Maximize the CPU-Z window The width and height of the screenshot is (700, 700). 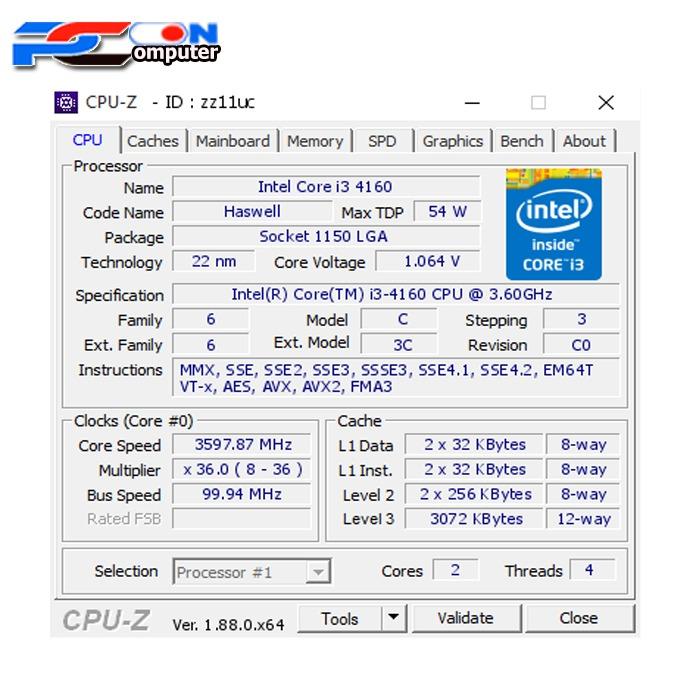(x=538, y=102)
